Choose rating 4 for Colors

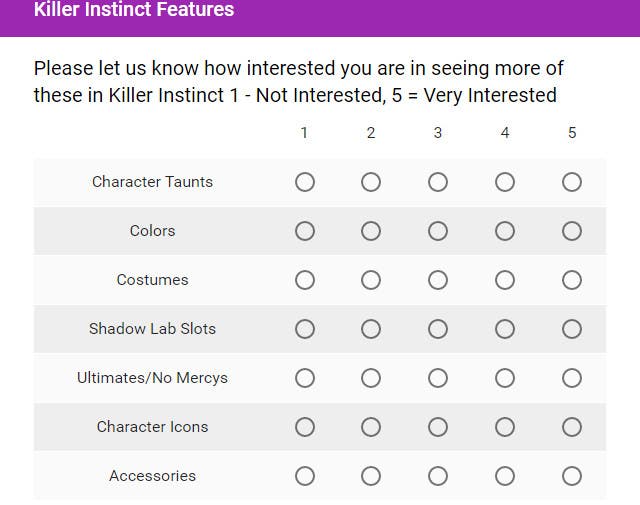[x=504, y=231]
